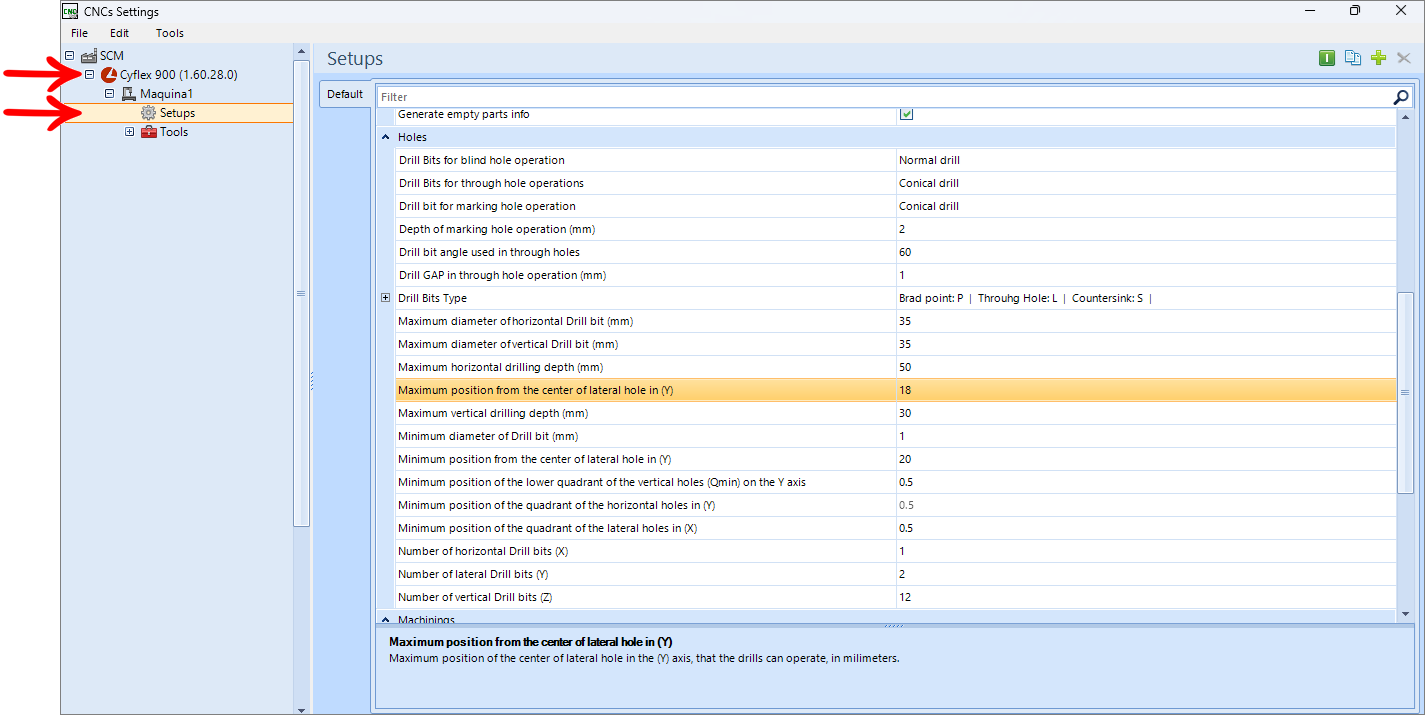
Task: Toggle Generate empty parts info checkbox
Action: tap(906, 114)
